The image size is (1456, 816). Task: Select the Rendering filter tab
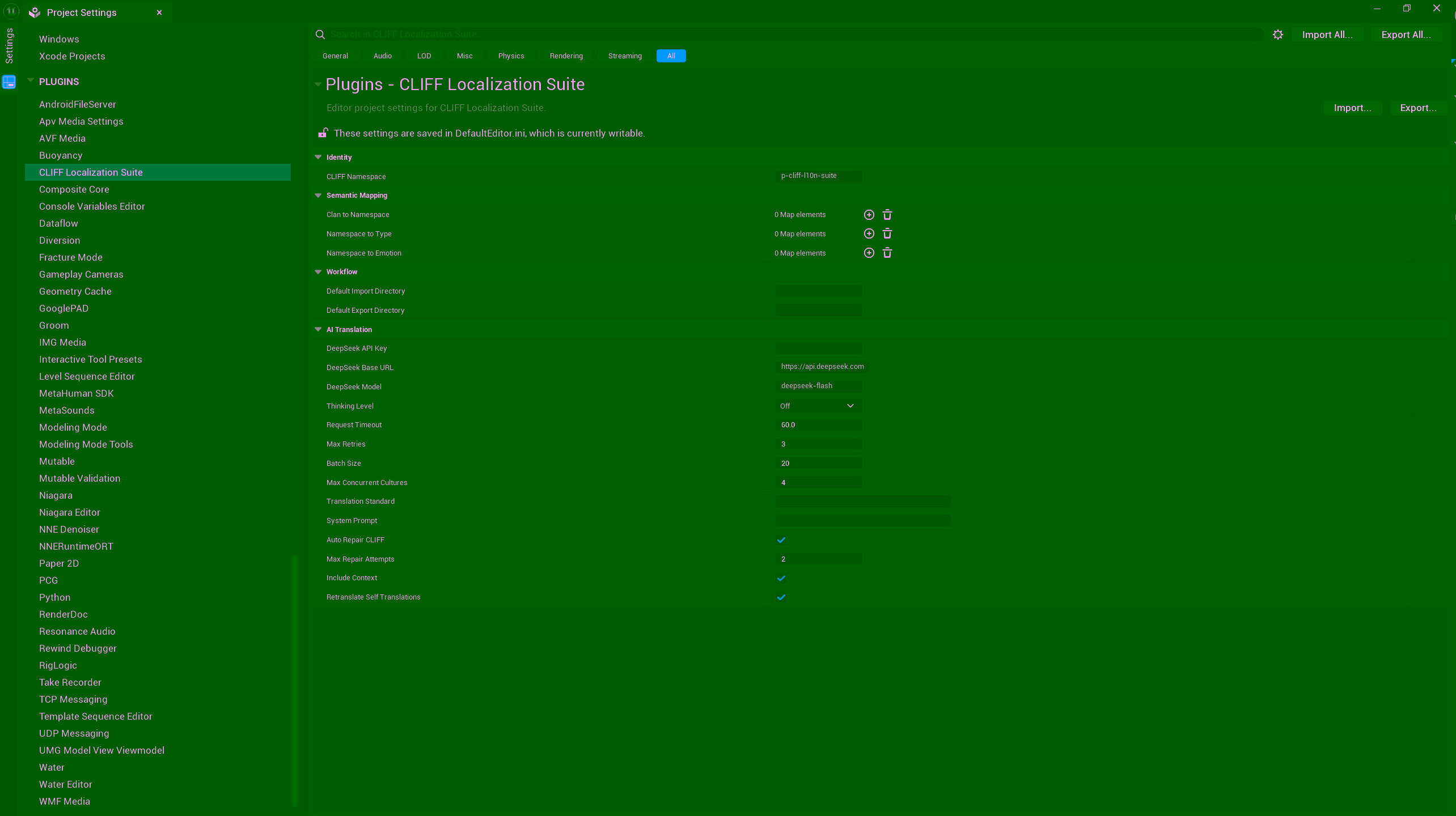point(566,56)
